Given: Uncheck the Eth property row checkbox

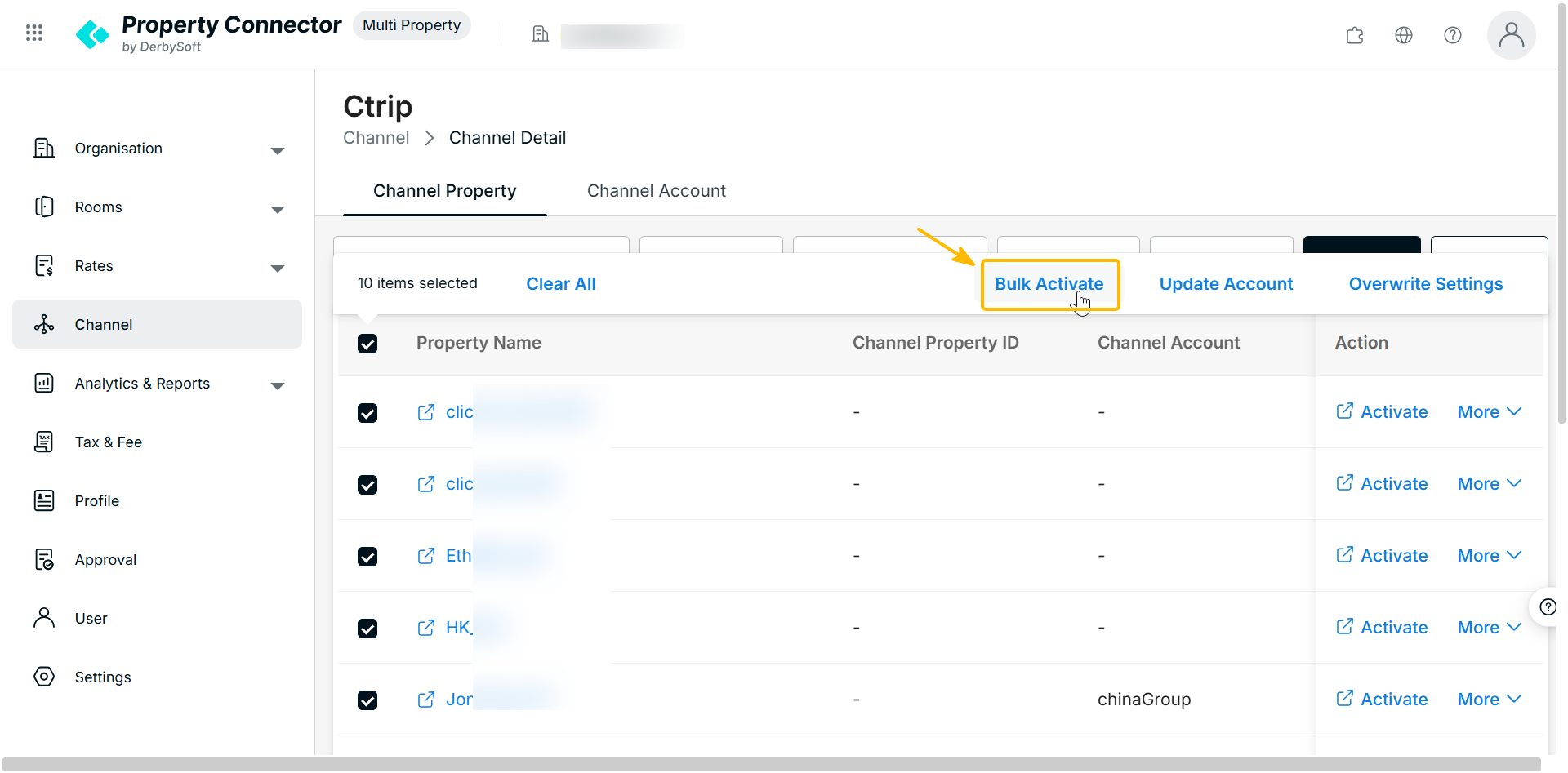Looking at the screenshot, I should point(367,557).
